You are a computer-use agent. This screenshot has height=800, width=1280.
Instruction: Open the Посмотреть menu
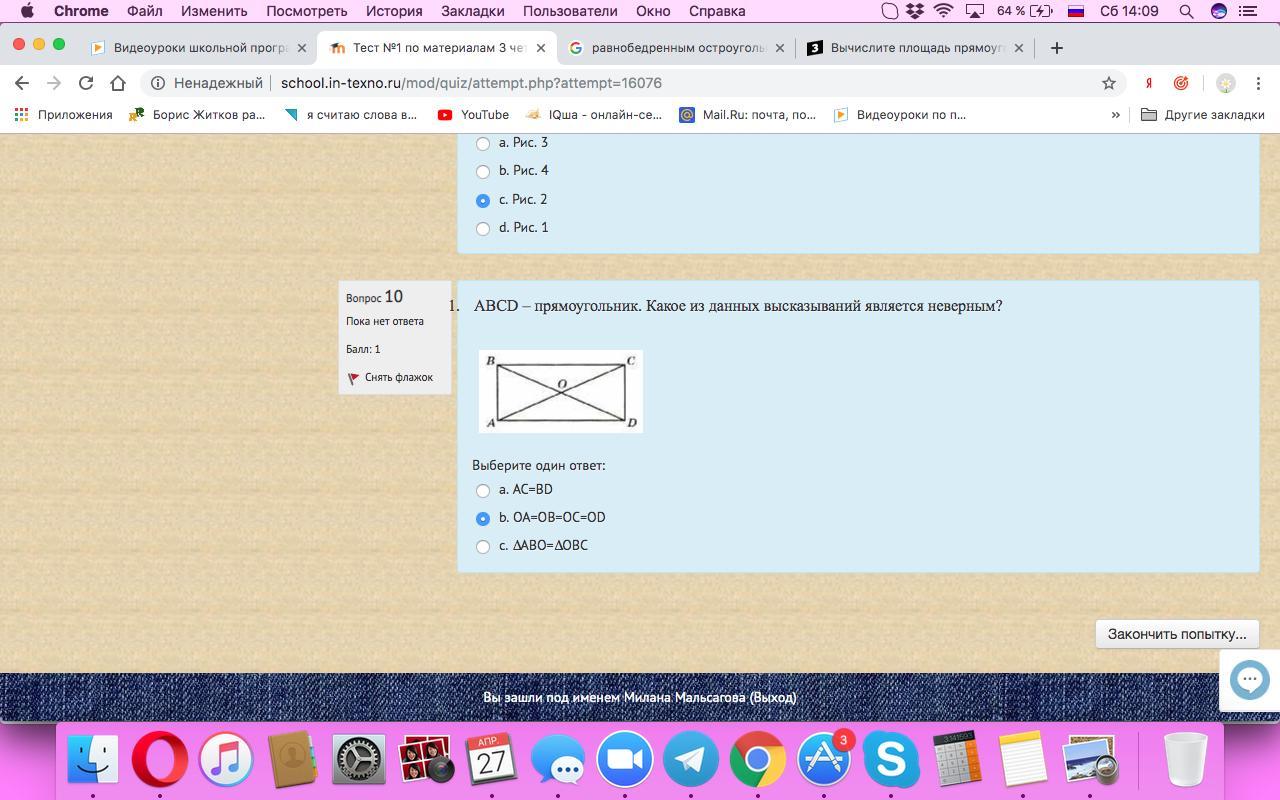306,11
